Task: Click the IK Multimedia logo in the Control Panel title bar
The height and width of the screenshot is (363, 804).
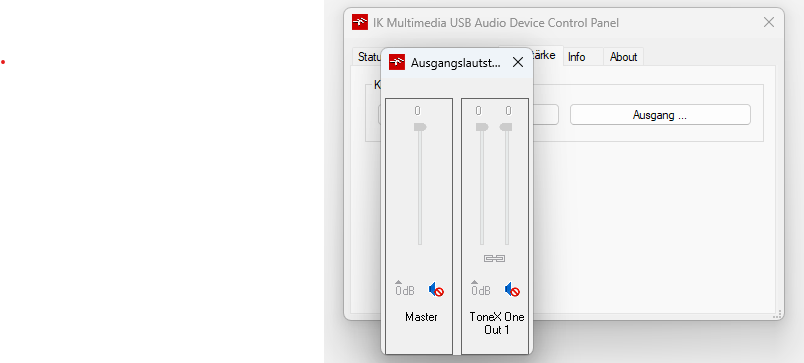Action: tap(360, 23)
